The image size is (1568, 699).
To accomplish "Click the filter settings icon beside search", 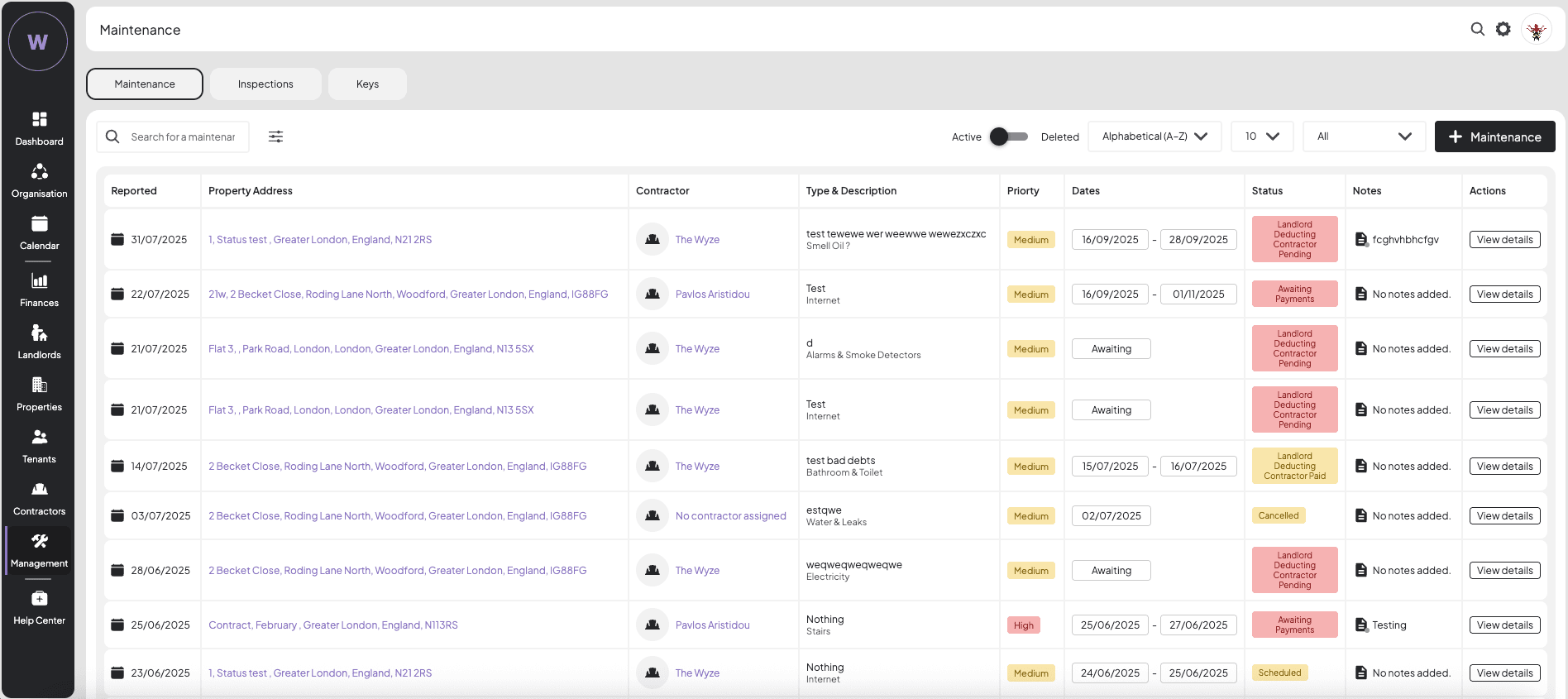I will (275, 136).
